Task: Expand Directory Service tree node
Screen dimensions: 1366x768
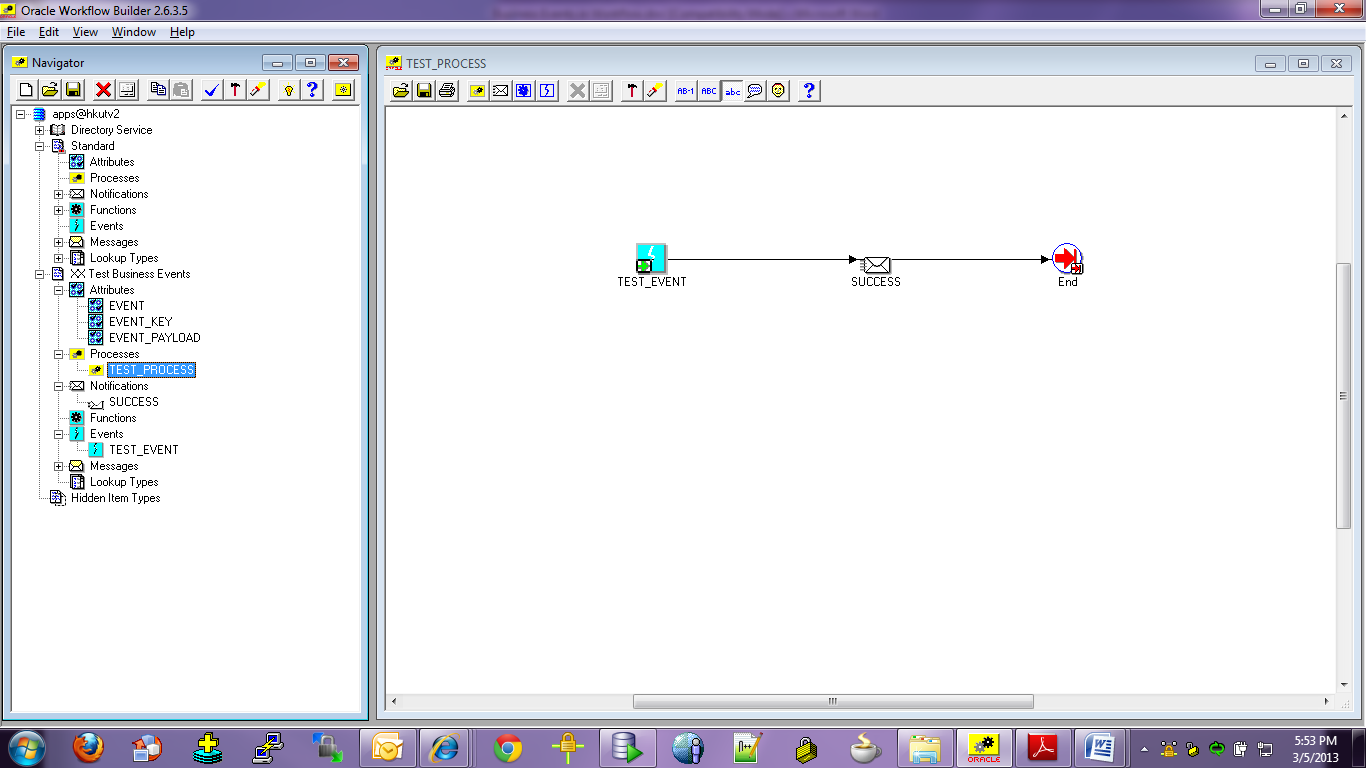Action: (40, 130)
